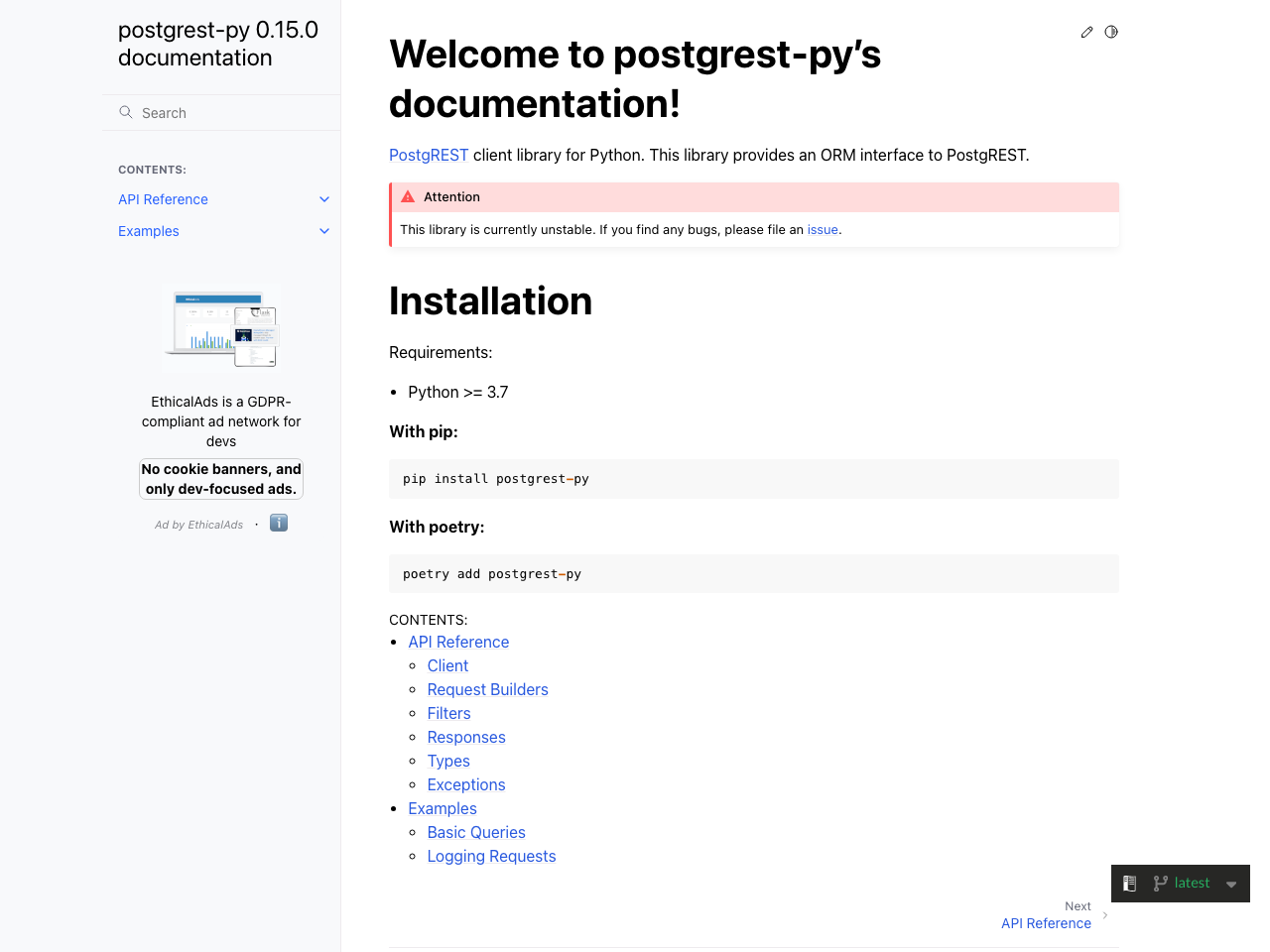Select API Reference in sidebar contents
The height and width of the screenshot is (952, 1270).
(x=163, y=198)
